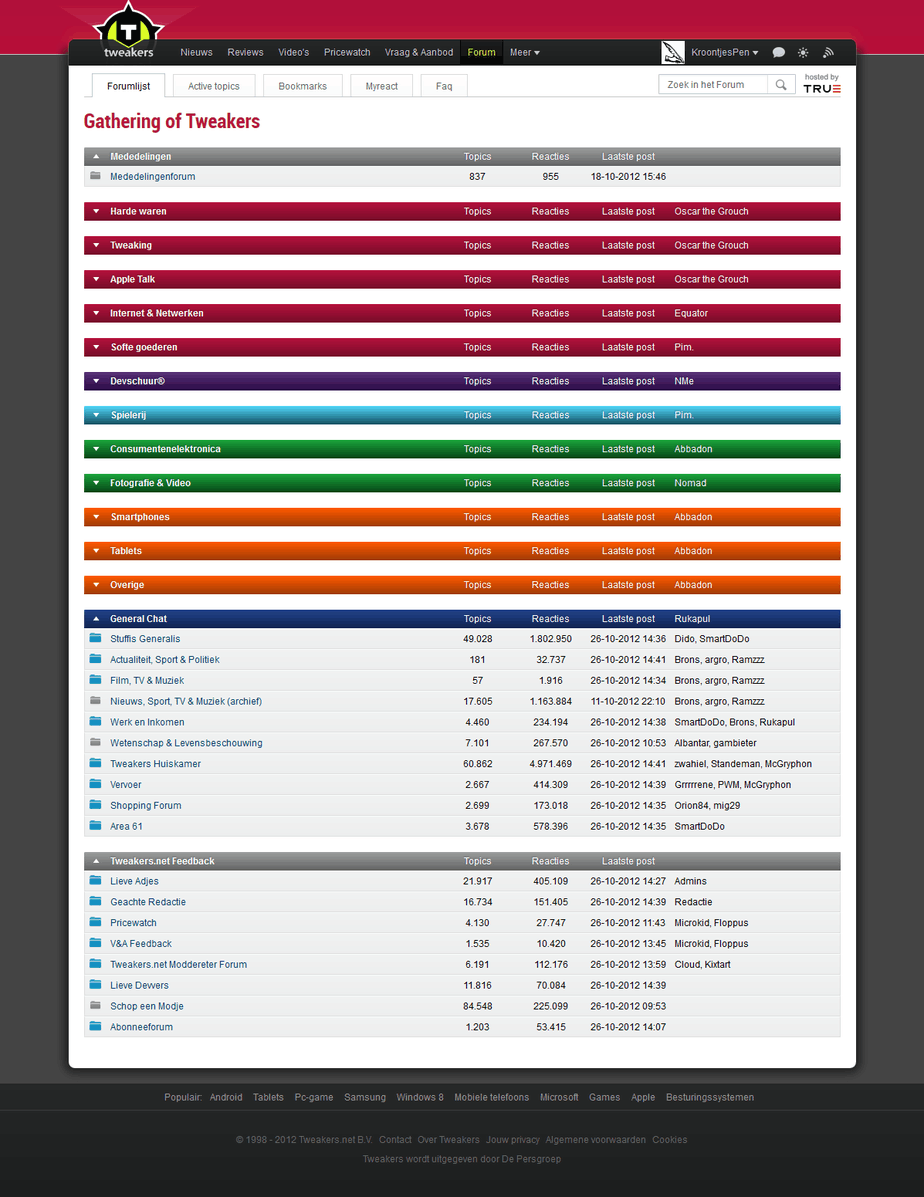Click the search magnifier button

coord(780,85)
